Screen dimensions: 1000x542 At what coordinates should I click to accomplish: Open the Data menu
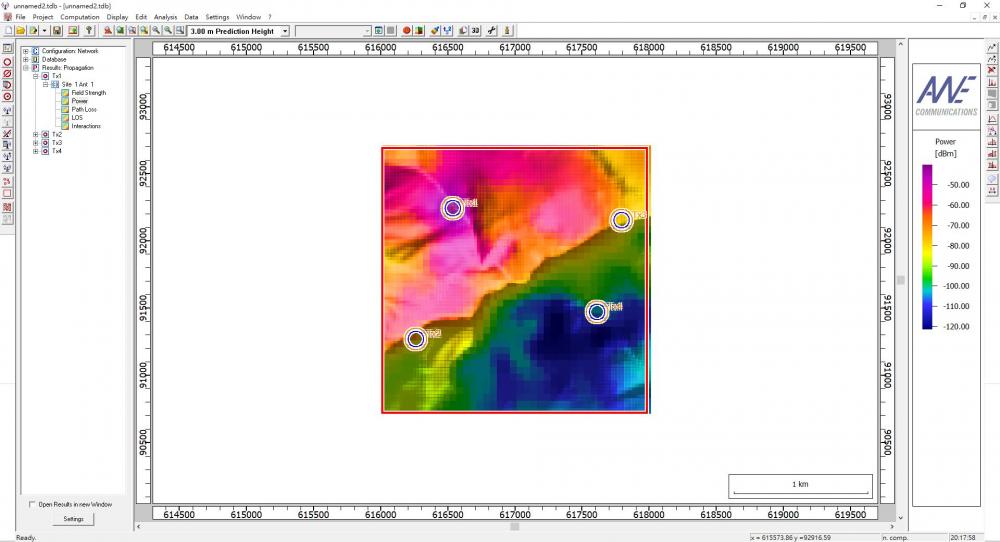pos(191,17)
